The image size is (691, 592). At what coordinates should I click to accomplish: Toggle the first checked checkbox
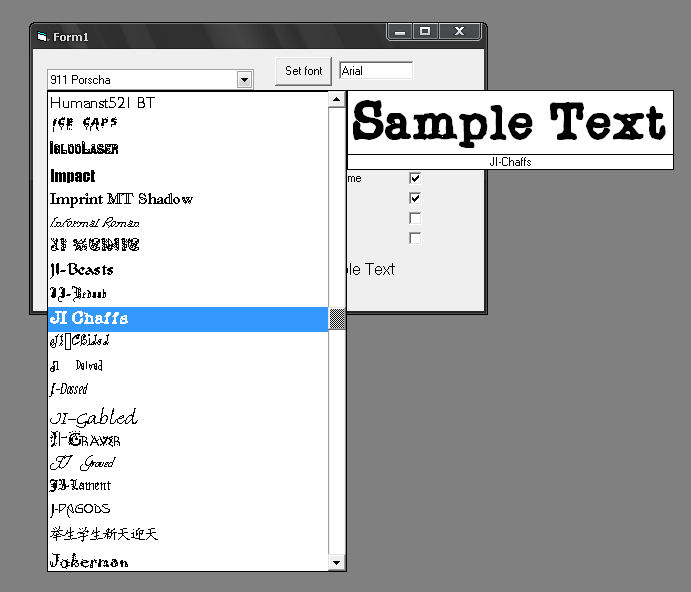[415, 178]
